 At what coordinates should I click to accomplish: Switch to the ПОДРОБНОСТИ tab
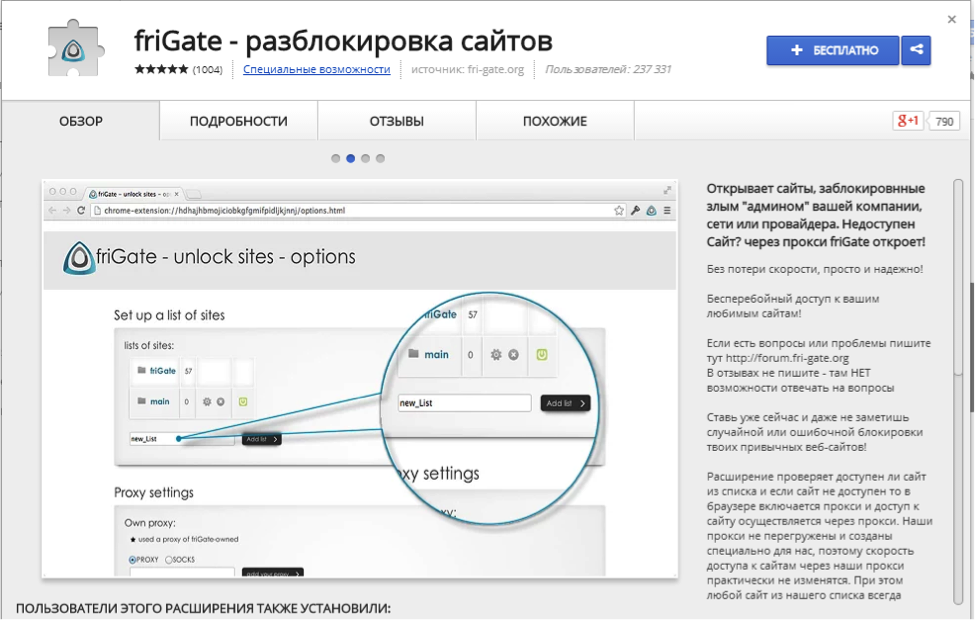pyautogui.click(x=239, y=121)
